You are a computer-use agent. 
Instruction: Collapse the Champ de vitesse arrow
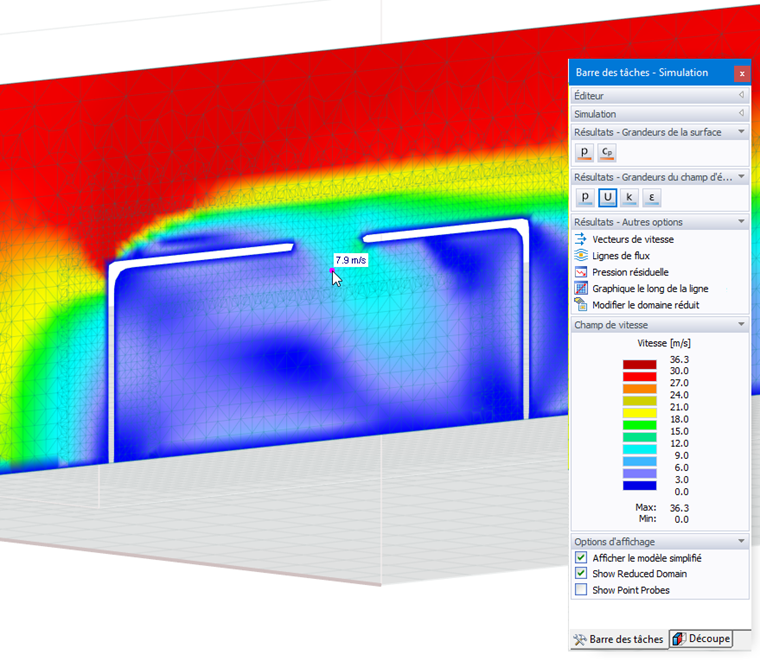741,324
